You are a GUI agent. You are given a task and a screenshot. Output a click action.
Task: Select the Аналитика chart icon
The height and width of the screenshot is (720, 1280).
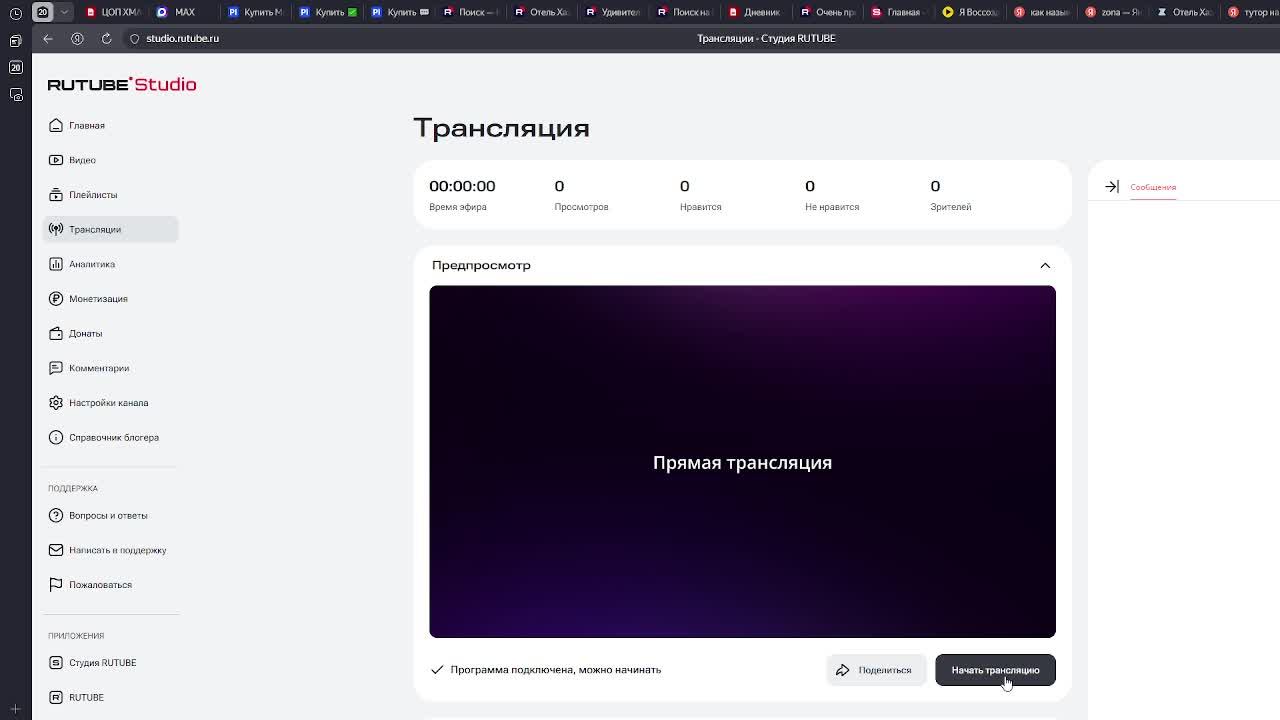56,264
